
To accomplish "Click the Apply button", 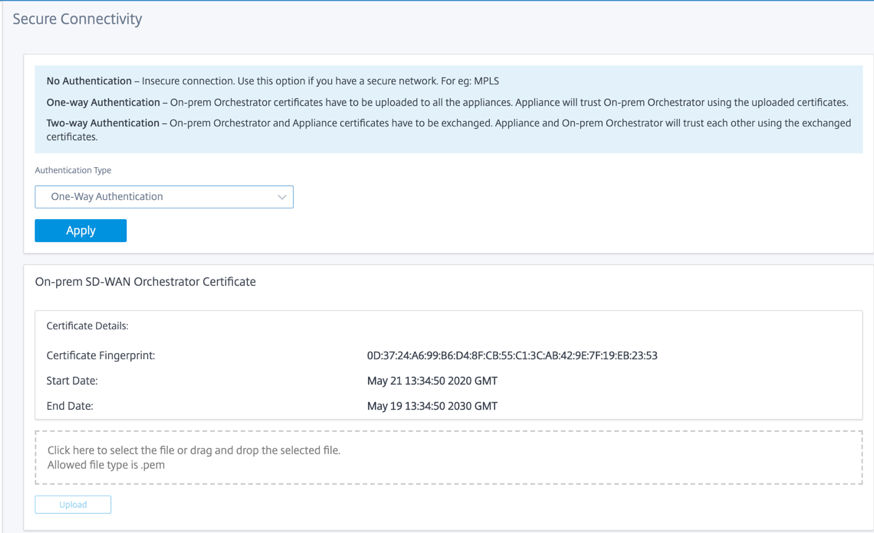I will (x=81, y=230).
